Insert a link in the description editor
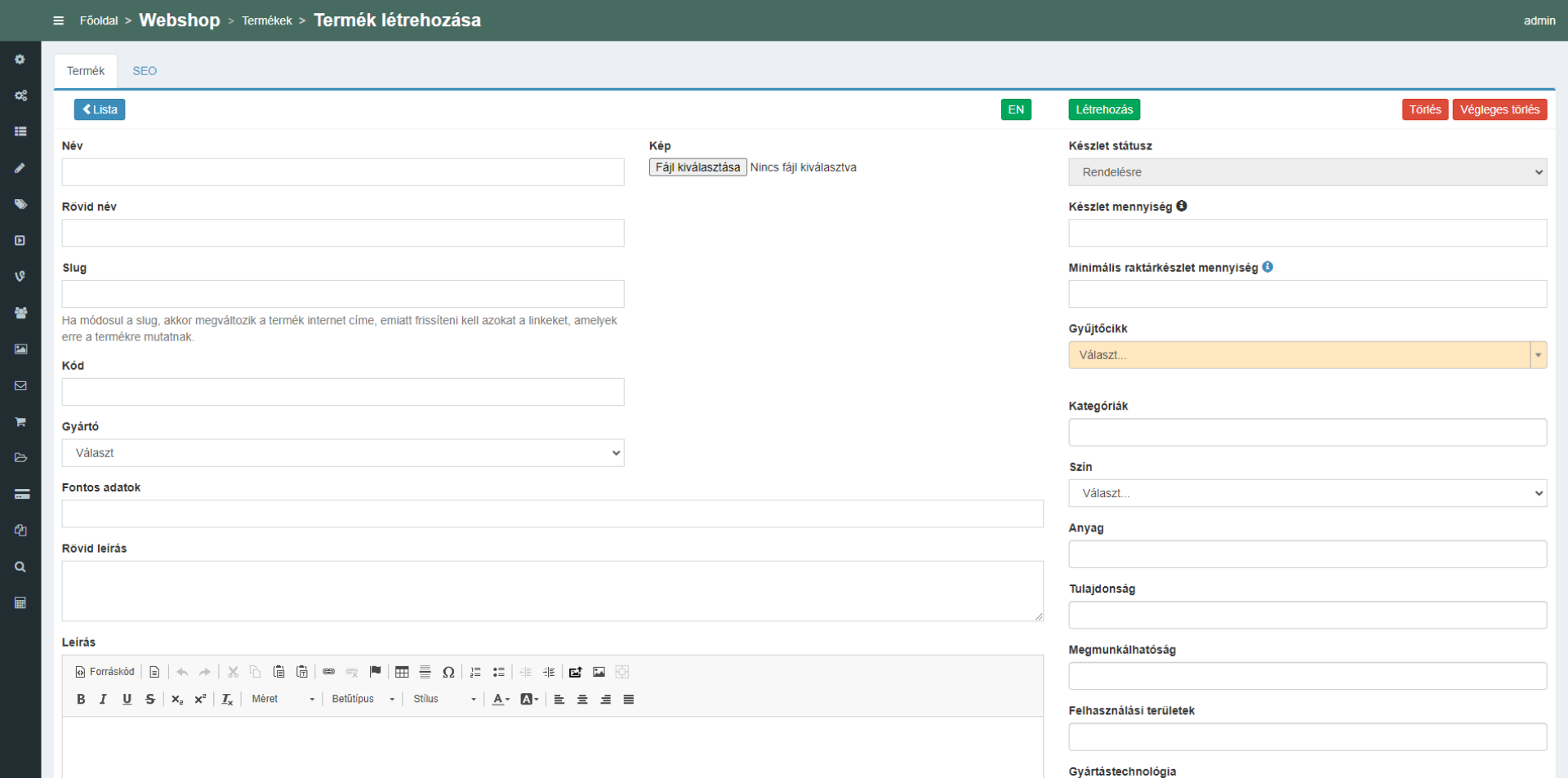 tap(328, 672)
